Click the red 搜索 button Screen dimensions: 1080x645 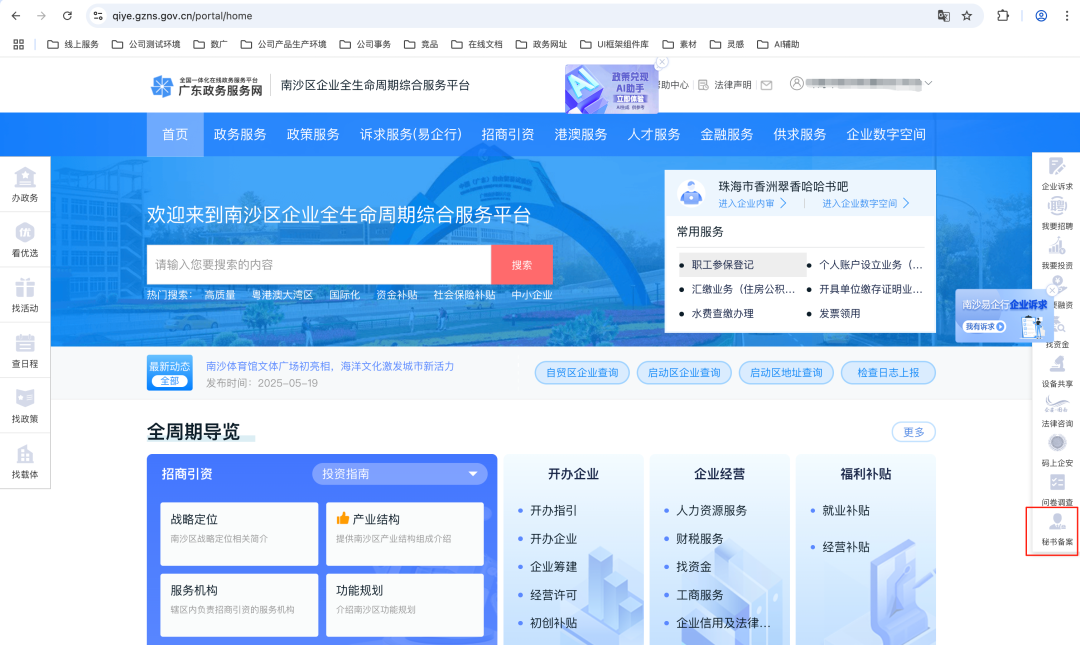point(522,264)
